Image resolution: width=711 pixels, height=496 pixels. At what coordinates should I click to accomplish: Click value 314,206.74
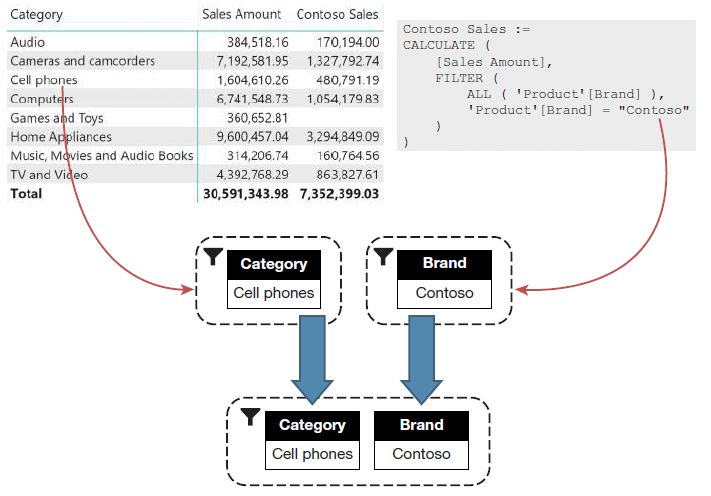click(258, 156)
